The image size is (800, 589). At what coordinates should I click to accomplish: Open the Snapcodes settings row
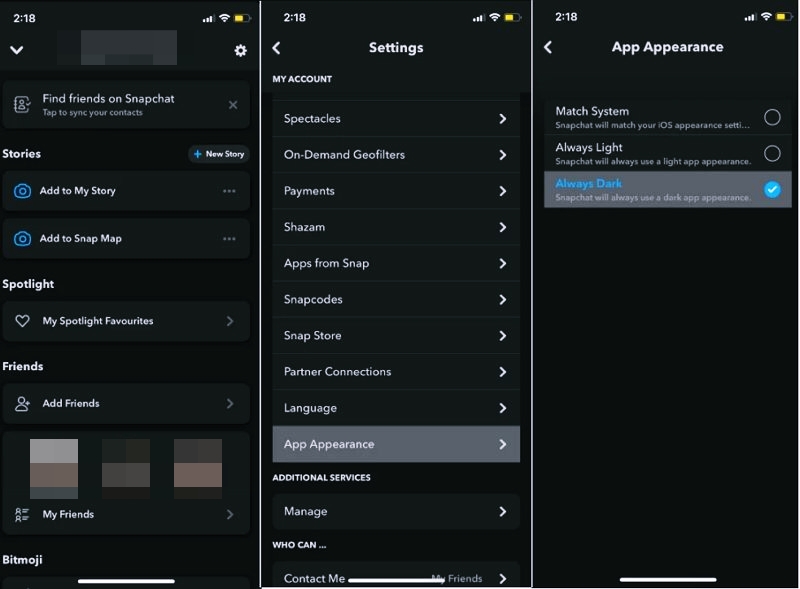click(x=396, y=300)
